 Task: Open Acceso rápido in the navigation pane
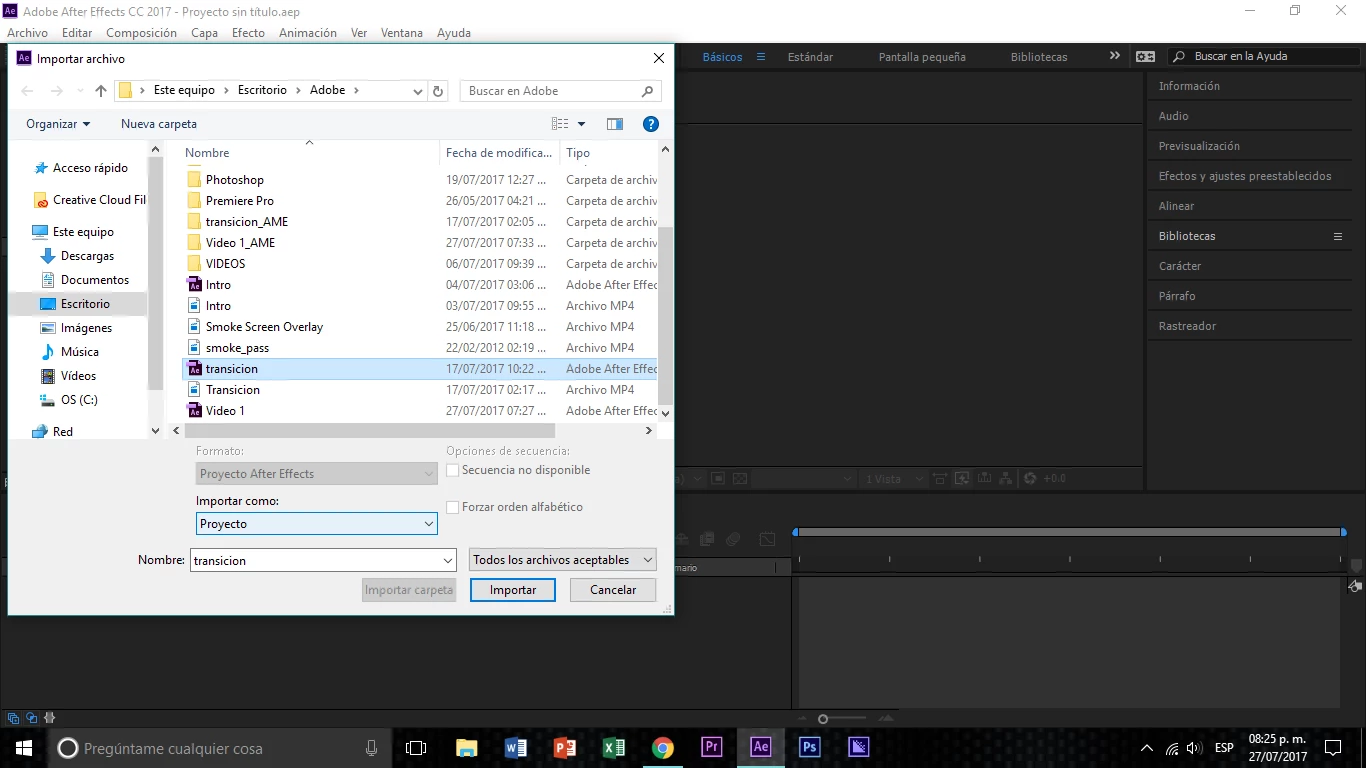tap(90, 168)
